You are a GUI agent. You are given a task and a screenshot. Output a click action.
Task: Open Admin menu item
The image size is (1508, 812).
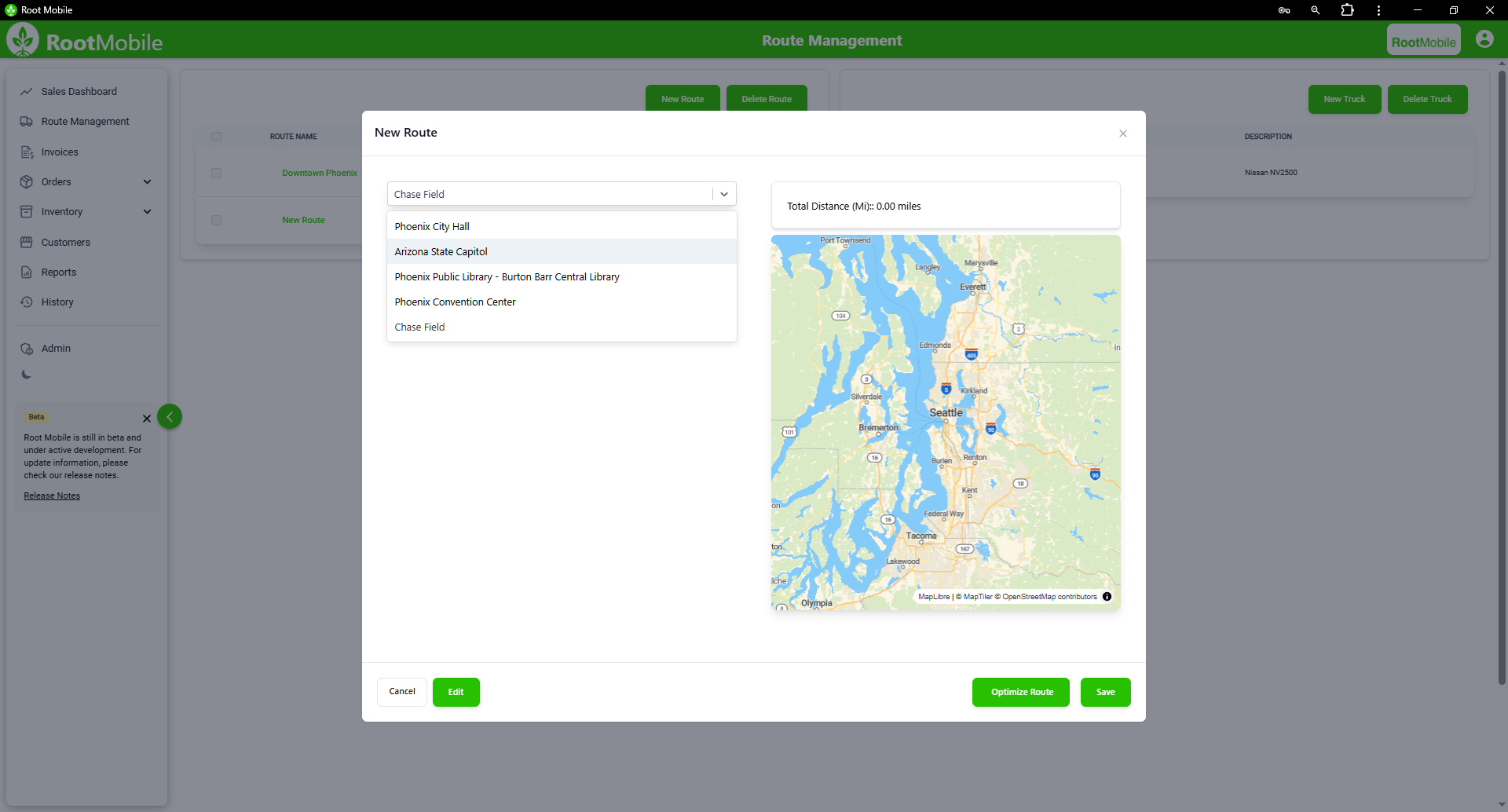(x=56, y=349)
